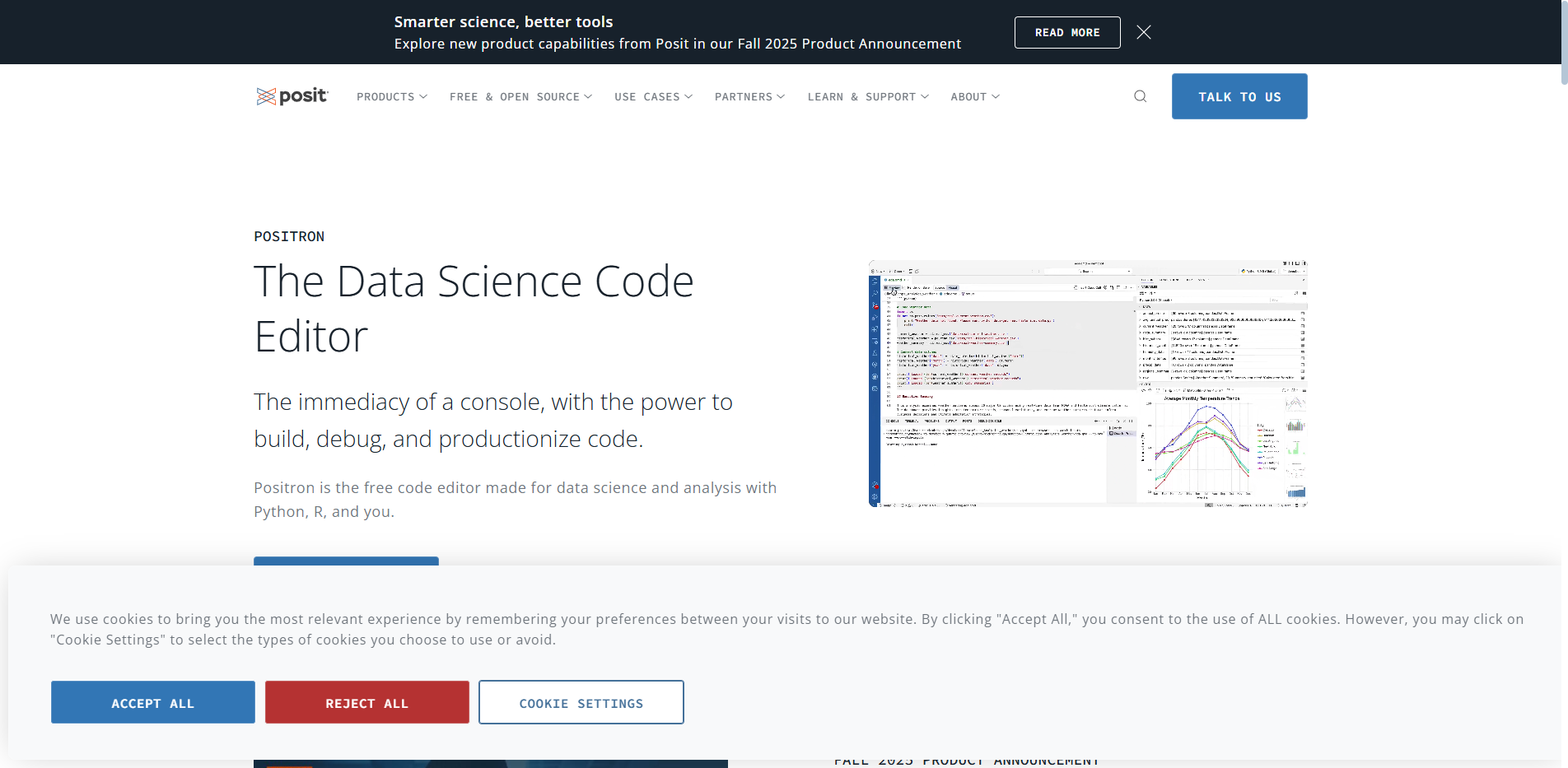Click the POSITRON label above the heading
The image size is (1568, 768).
(x=289, y=237)
